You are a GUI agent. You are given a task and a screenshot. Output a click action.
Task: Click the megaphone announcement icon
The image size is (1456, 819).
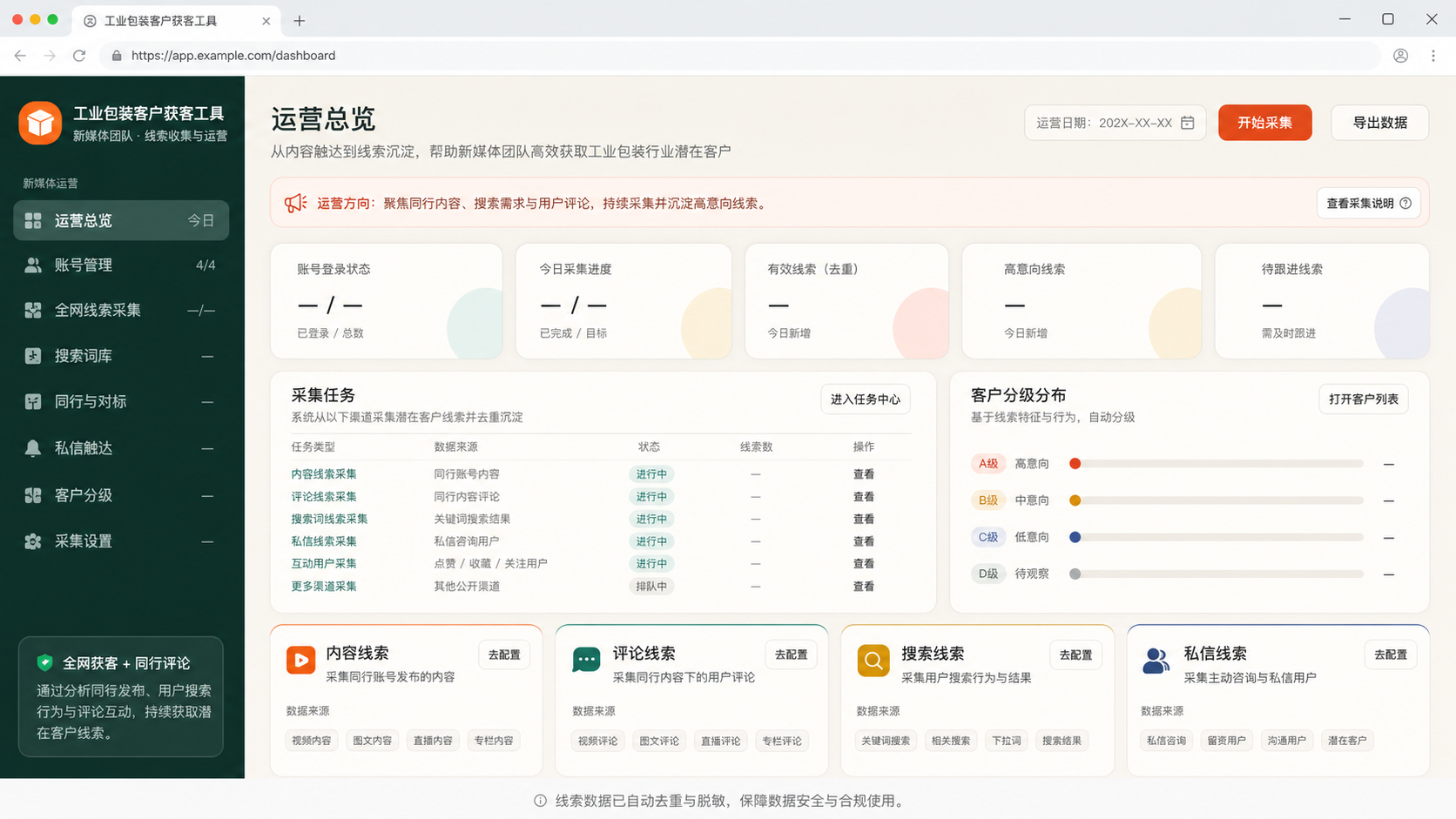(295, 203)
